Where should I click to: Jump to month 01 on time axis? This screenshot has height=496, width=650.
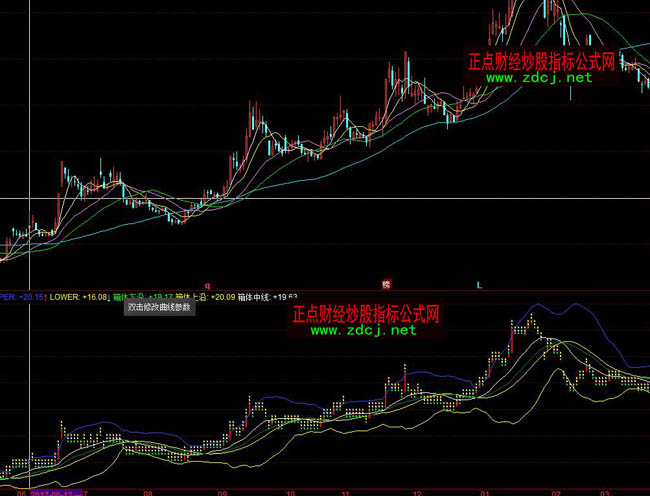486,492
